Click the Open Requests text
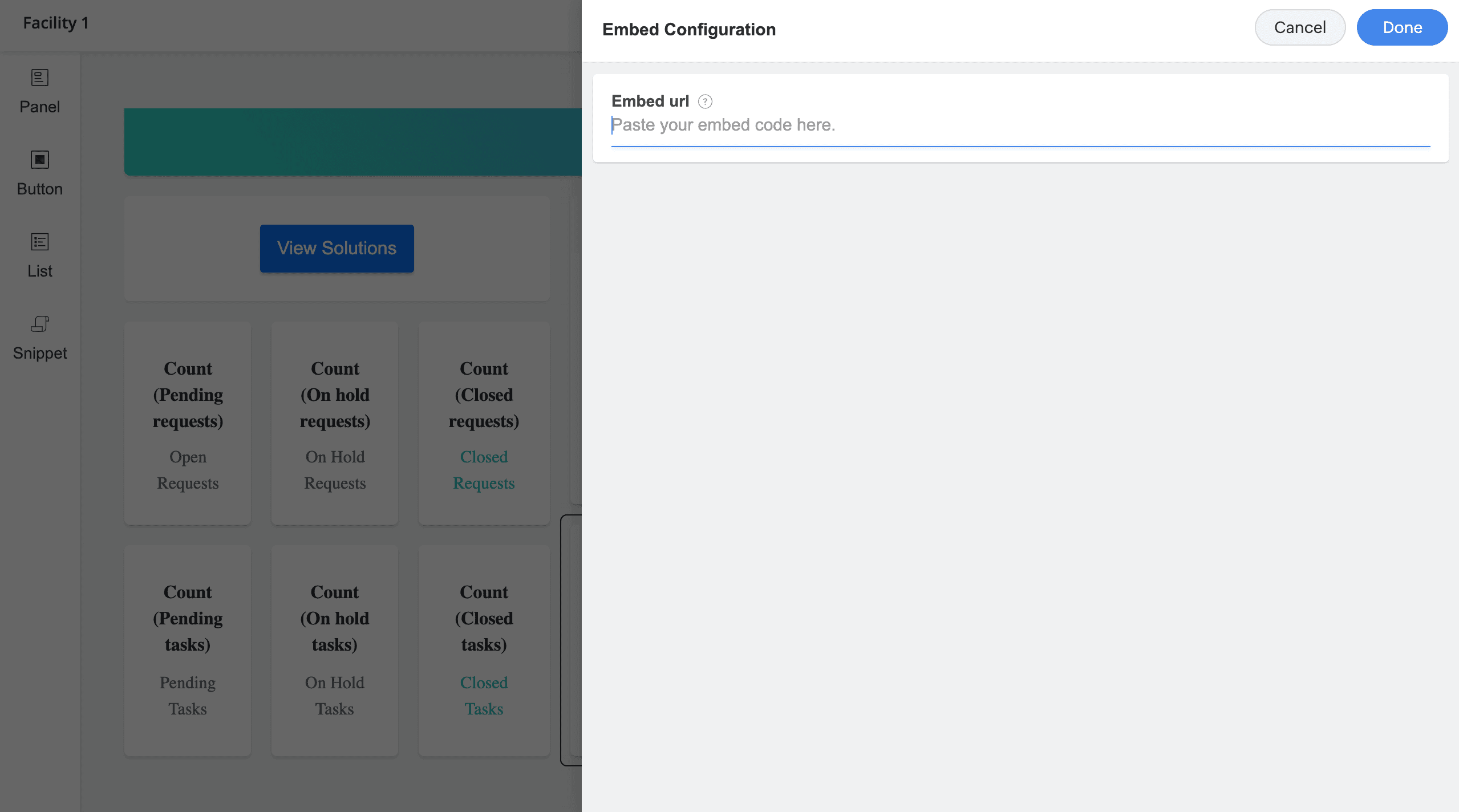Screen dimensions: 1459x812 pos(188,470)
